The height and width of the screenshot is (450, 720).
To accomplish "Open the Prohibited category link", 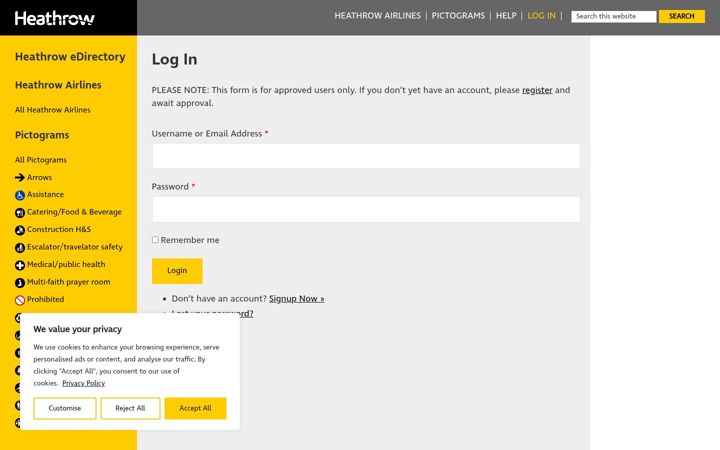I will tap(45, 299).
